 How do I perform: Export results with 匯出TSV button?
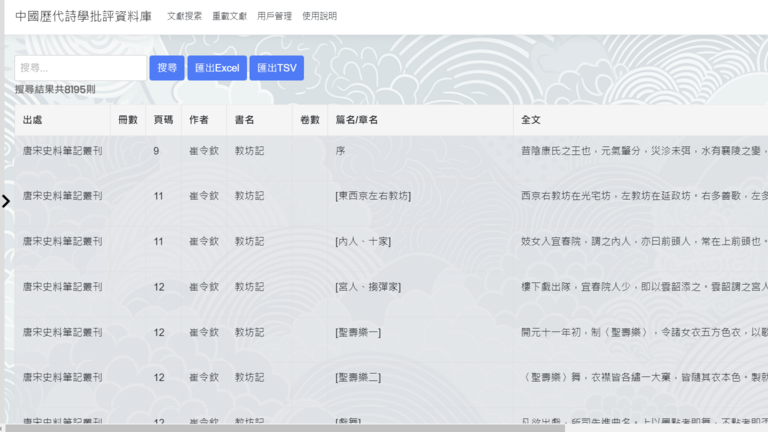click(x=276, y=68)
